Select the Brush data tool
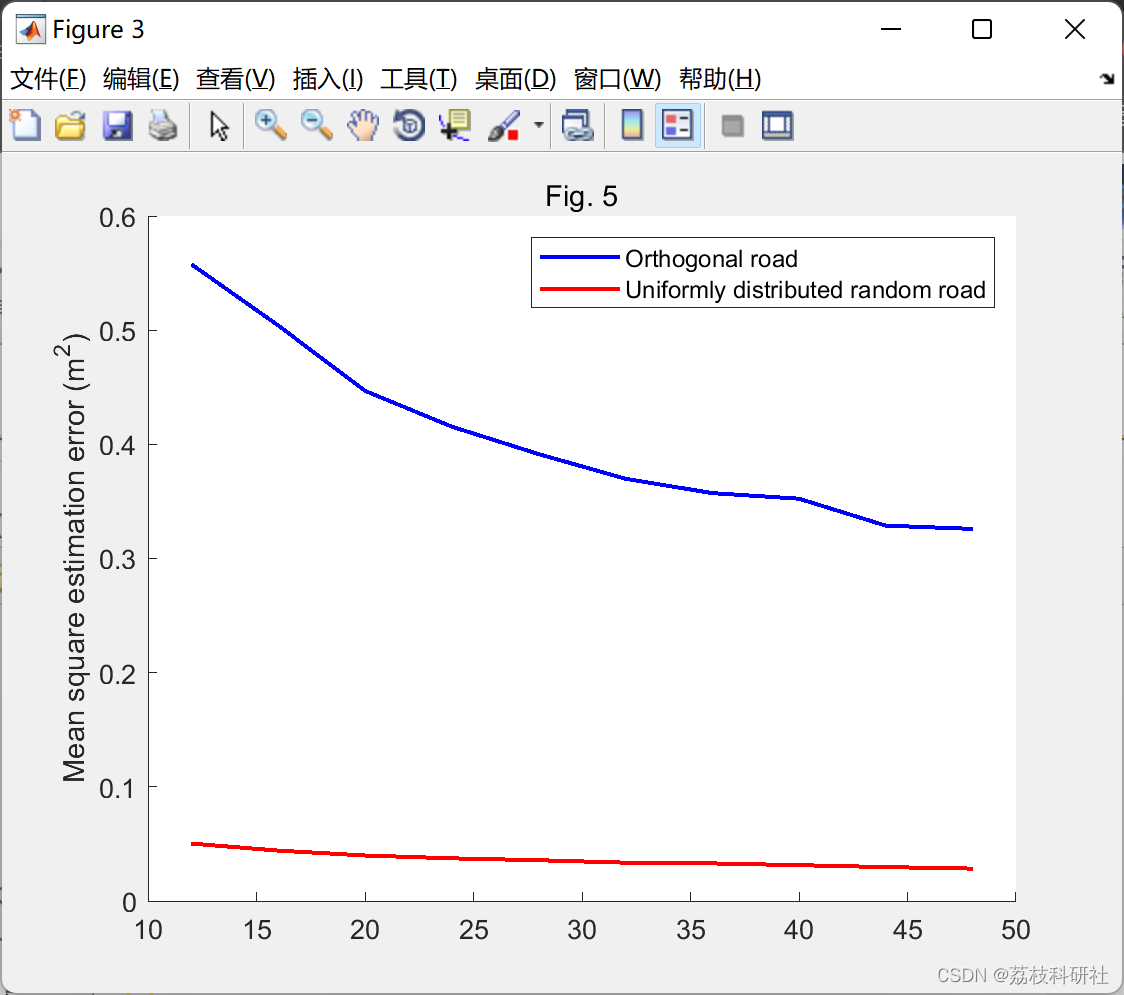 [504, 125]
